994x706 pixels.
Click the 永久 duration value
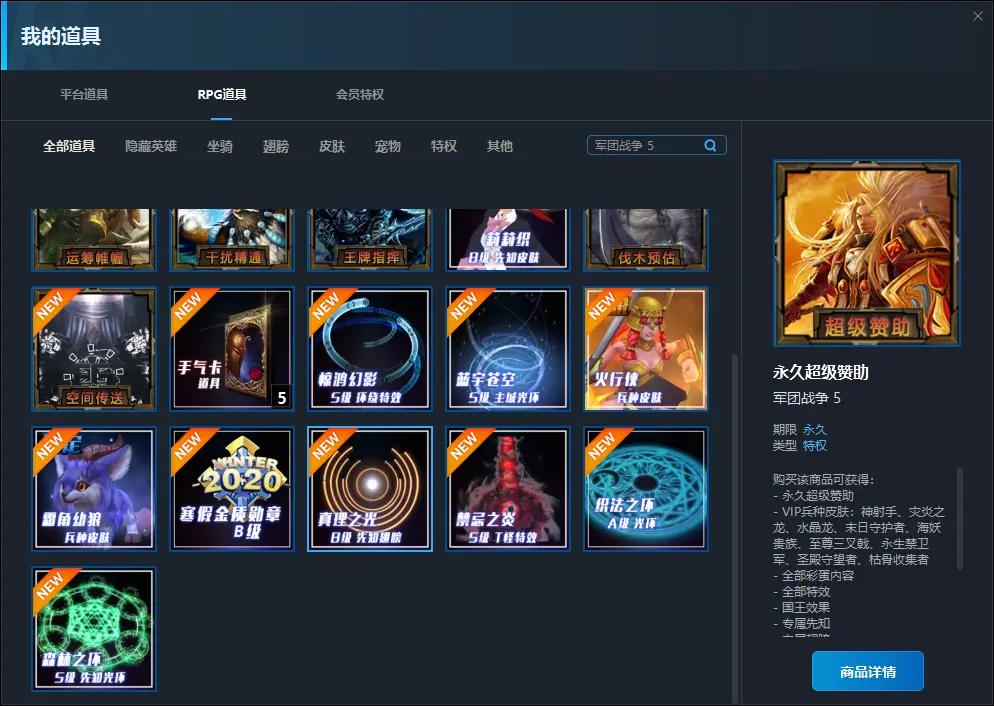pos(815,430)
